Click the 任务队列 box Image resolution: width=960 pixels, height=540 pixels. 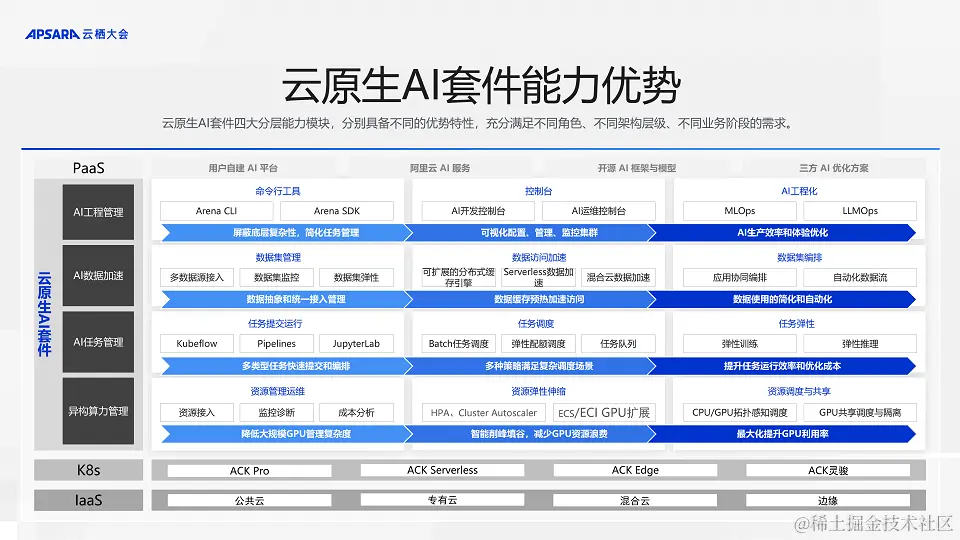618,343
